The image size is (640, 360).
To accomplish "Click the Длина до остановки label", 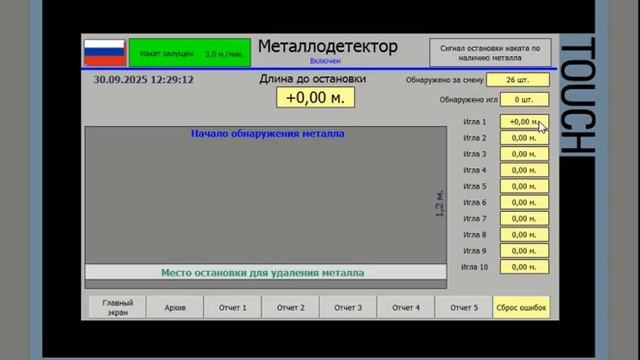I will coord(313,79).
